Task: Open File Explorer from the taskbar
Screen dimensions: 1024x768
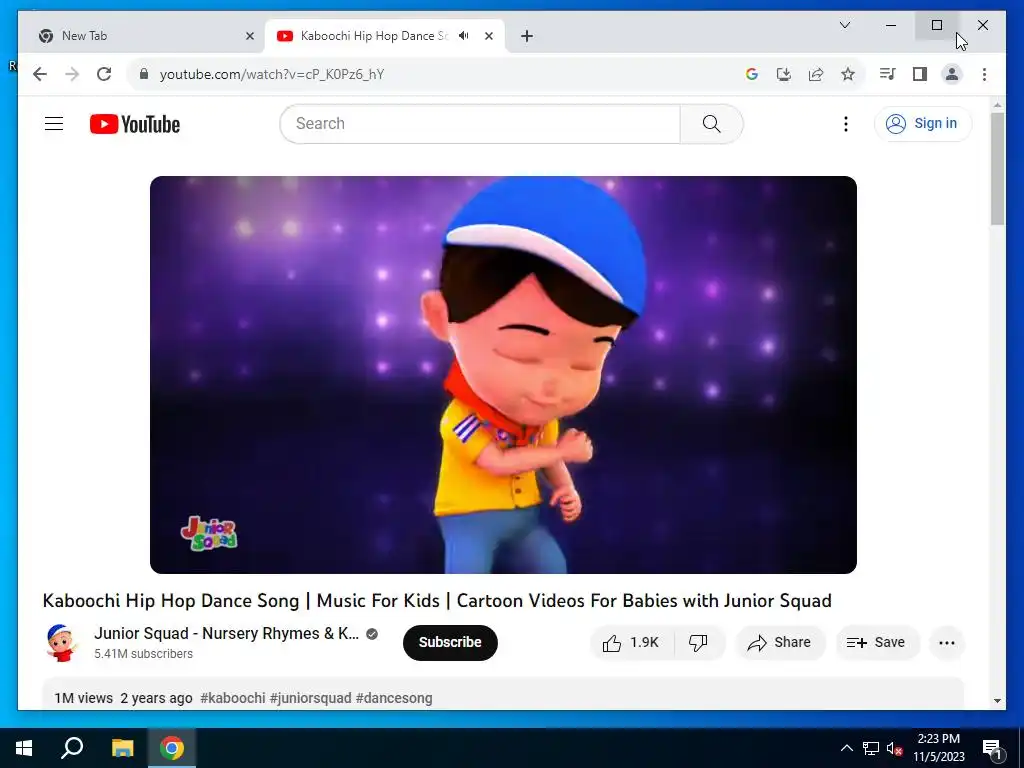Action: click(x=122, y=748)
